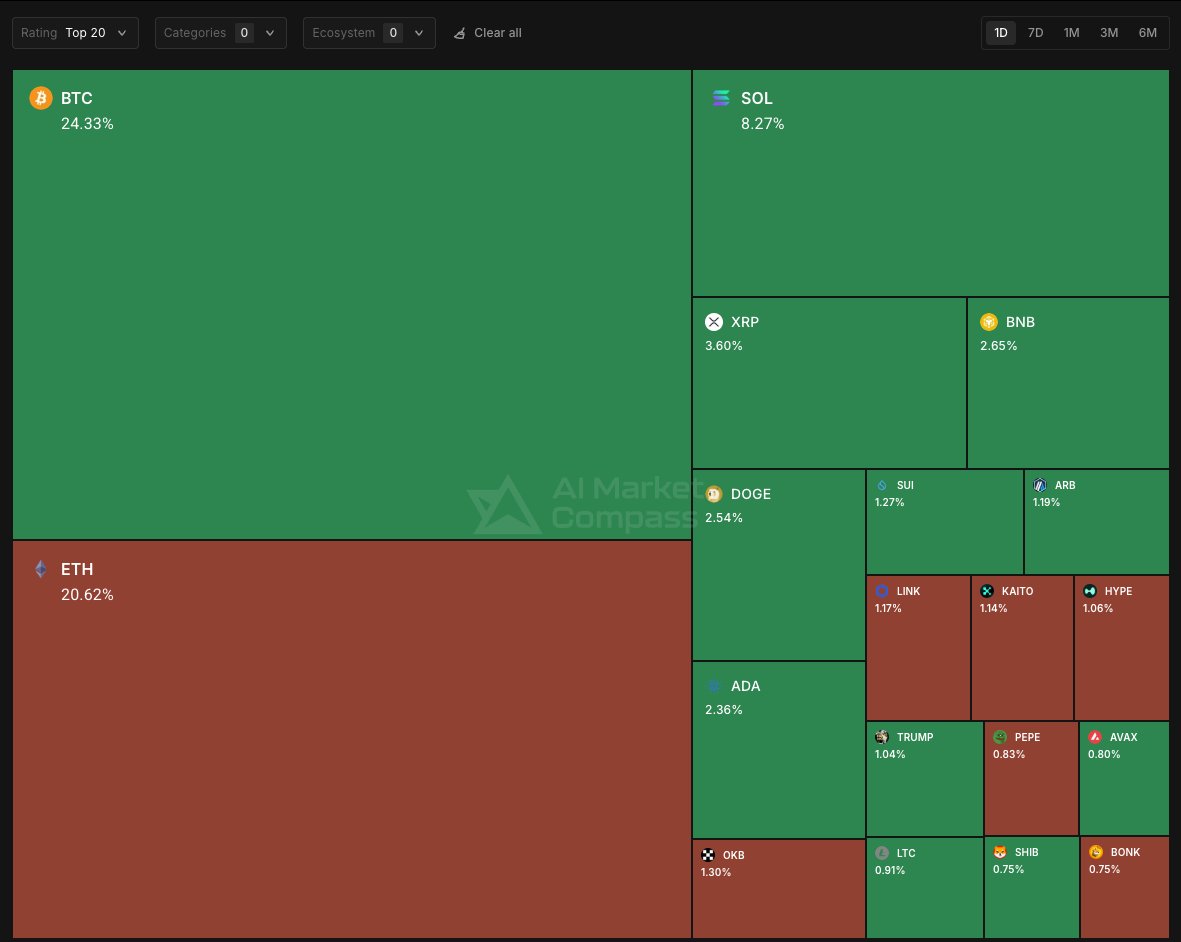Click the broom icon beside Clear all

(x=459, y=33)
